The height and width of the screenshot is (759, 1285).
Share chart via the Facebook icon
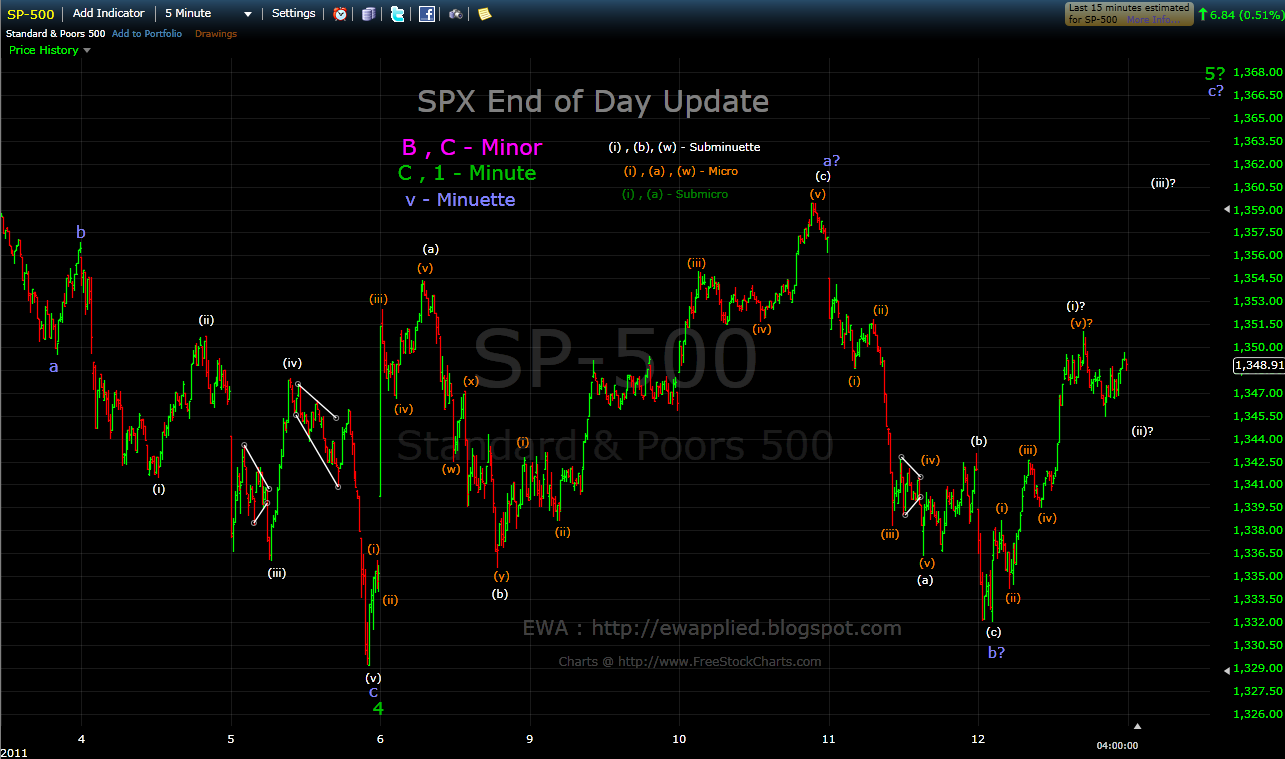point(426,14)
